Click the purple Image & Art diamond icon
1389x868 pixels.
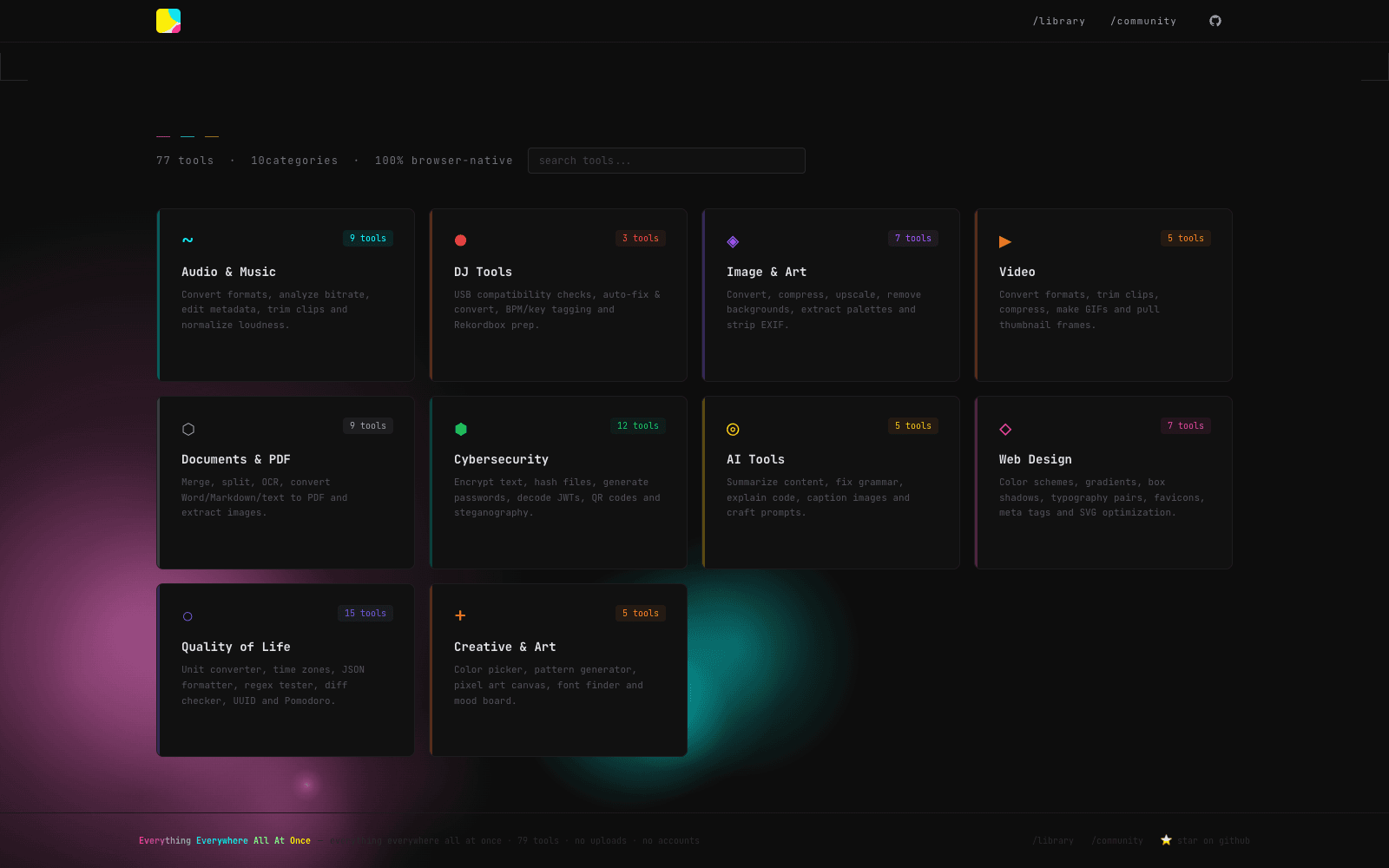point(733,241)
